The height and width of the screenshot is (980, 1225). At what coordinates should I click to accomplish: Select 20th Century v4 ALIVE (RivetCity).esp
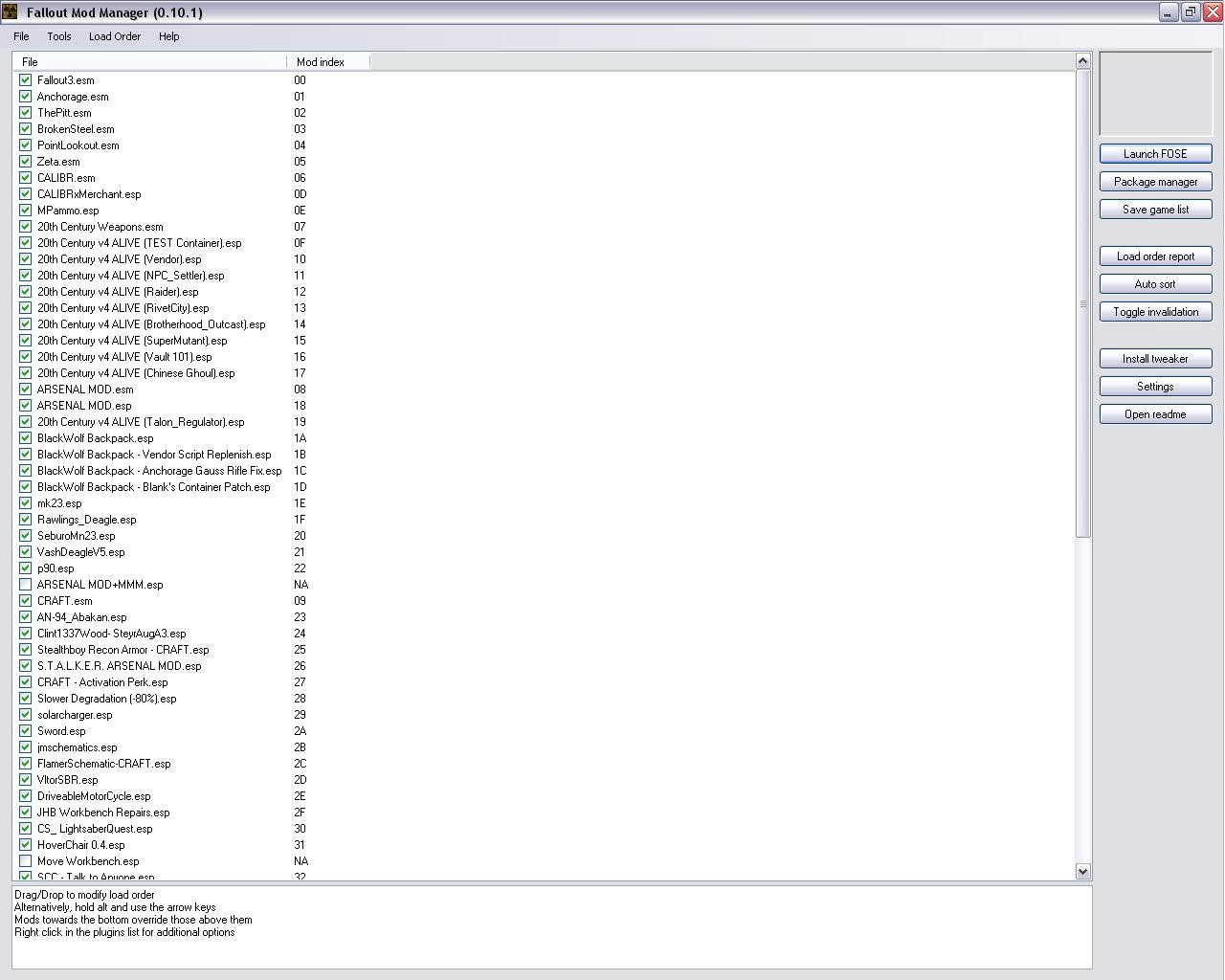point(123,308)
